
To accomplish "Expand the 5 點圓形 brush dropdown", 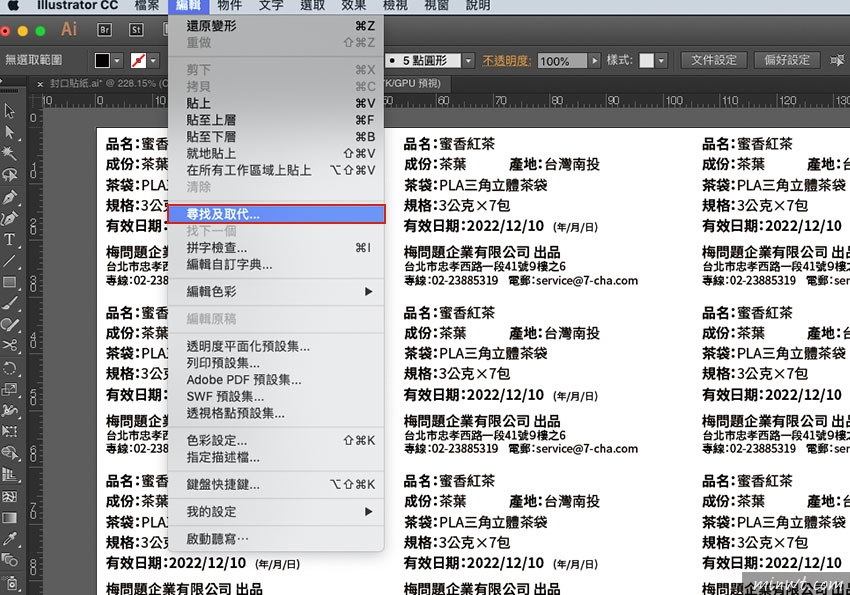I will point(468,60).
